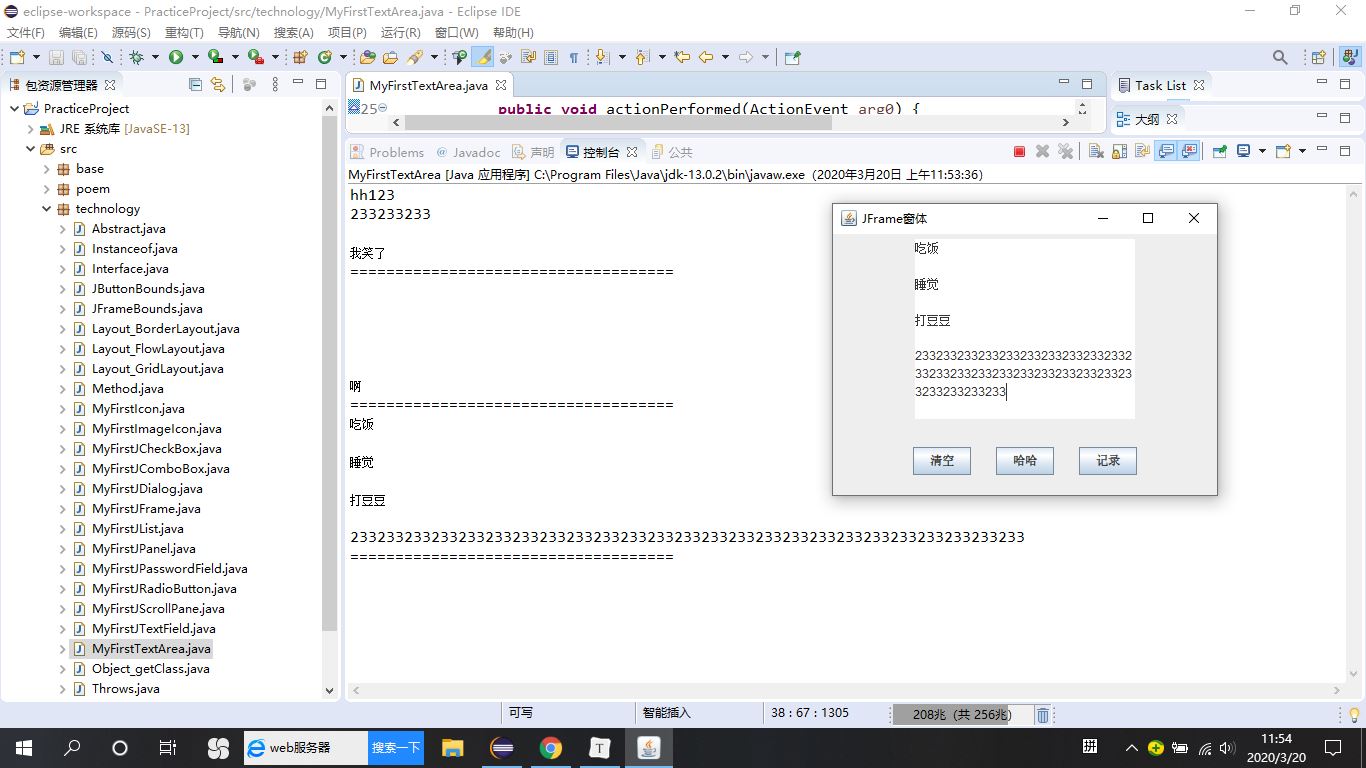Click the Chrome taskbar icon
Viewport: 1366px width, 768px height.
[x=550, y=747]
